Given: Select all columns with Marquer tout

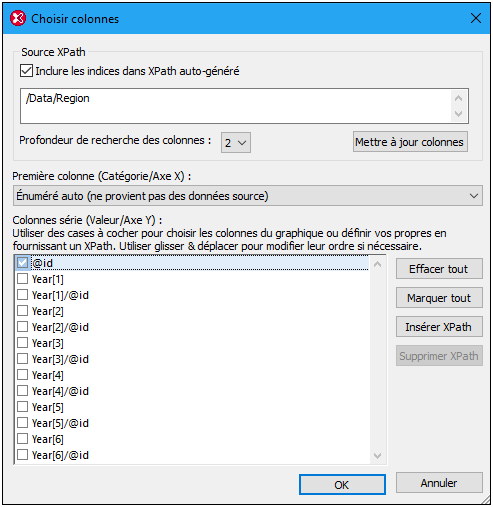Looking at the screenshot, I should pyautogui.click(x=439, y=298).
